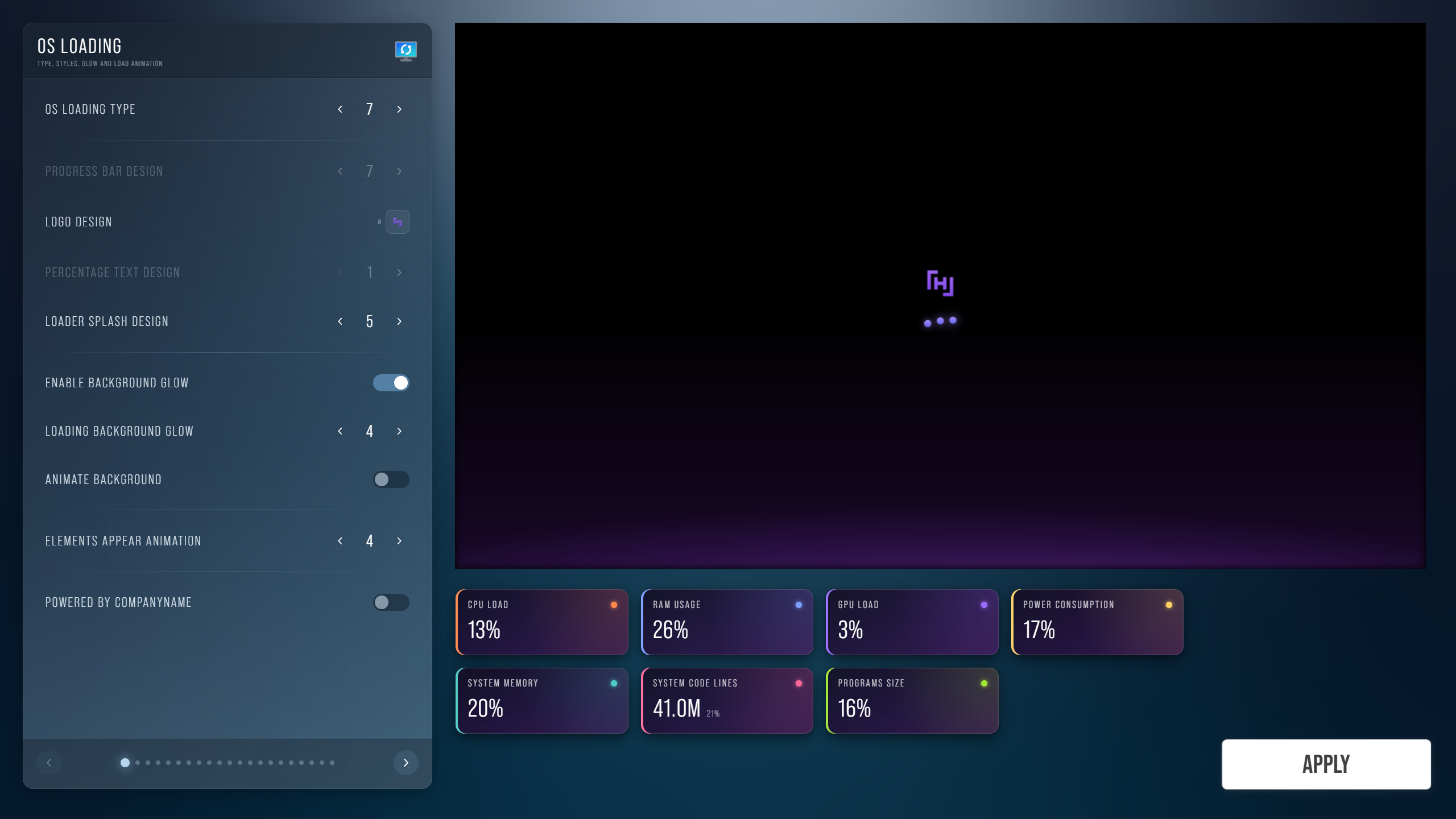Go to the next settings page
This screenshot has width=1456, height=819.
[406, 763]
